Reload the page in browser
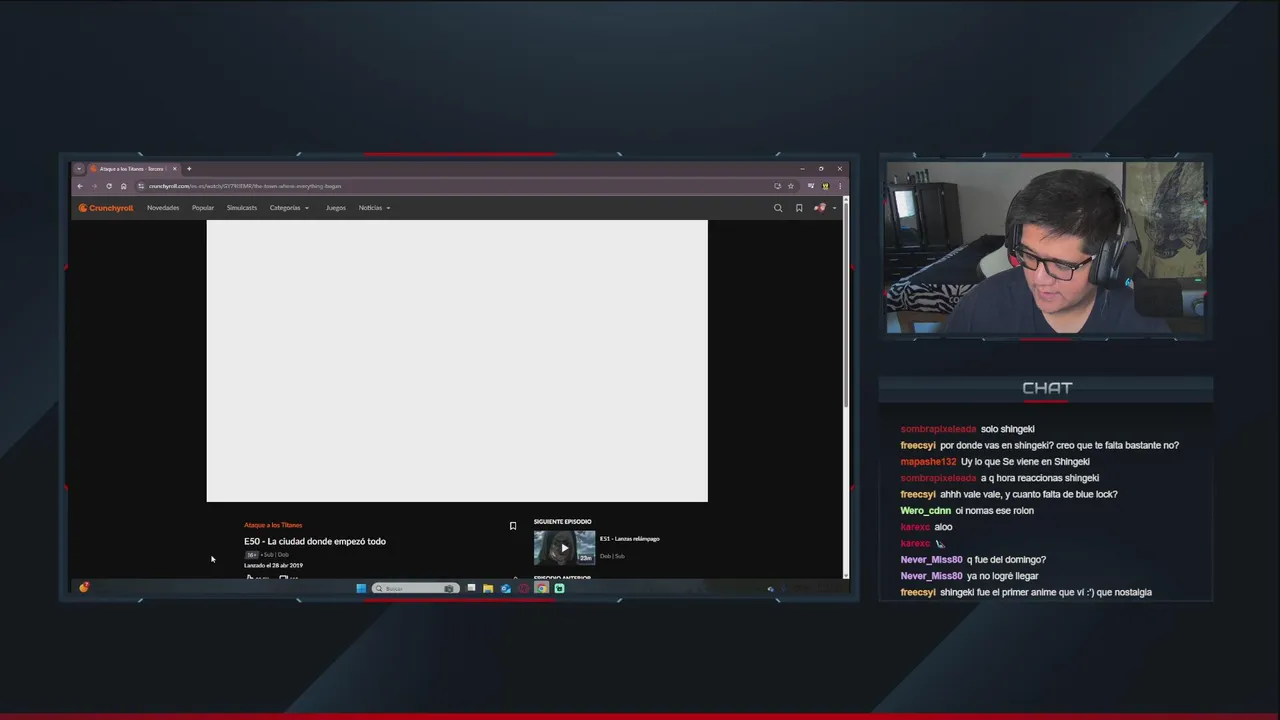 (x=109, y=186)
